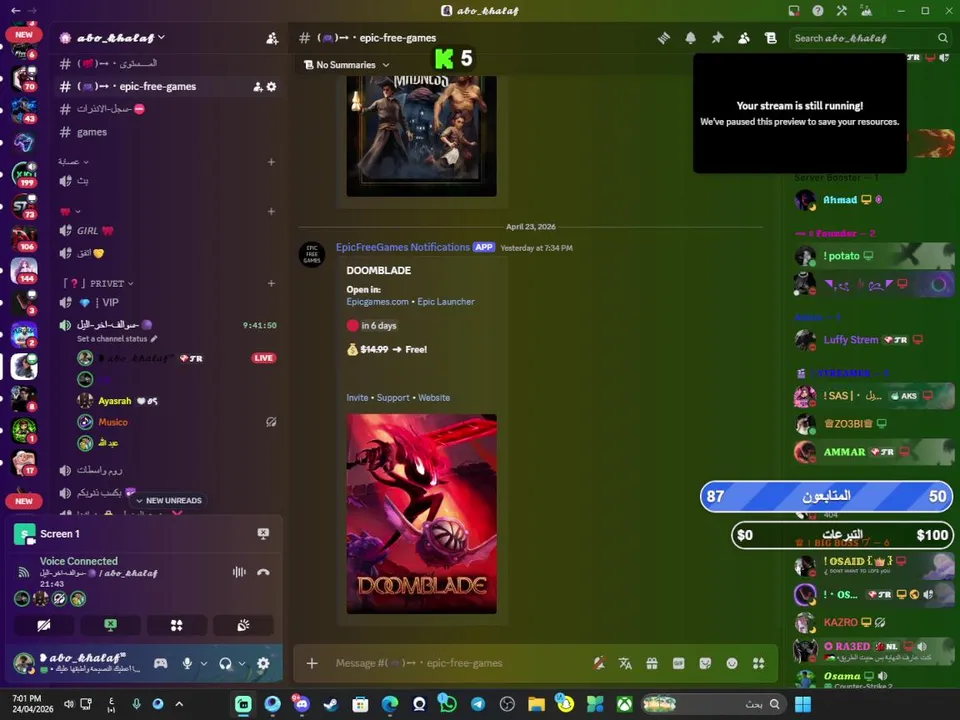Open Epicgames.com link for DOOMBLADE
This screenshot has height=720, width=960.
point(377,302)
